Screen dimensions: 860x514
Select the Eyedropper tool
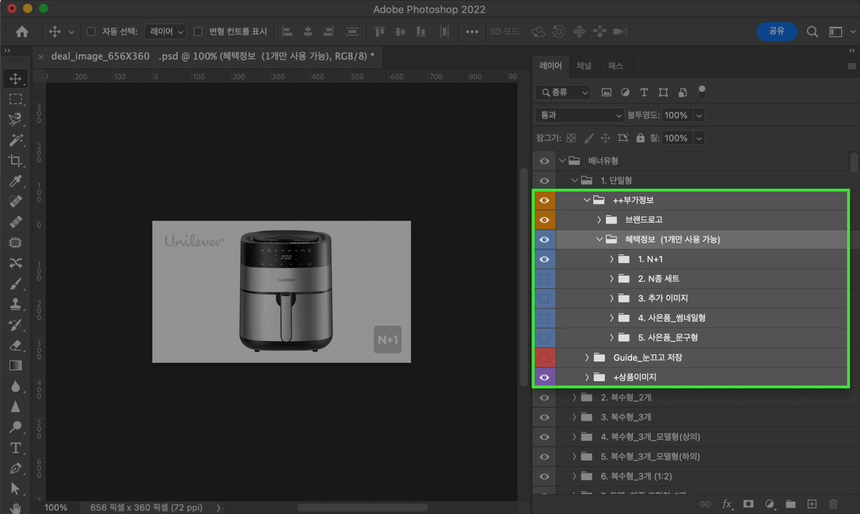tap(15, 181)
